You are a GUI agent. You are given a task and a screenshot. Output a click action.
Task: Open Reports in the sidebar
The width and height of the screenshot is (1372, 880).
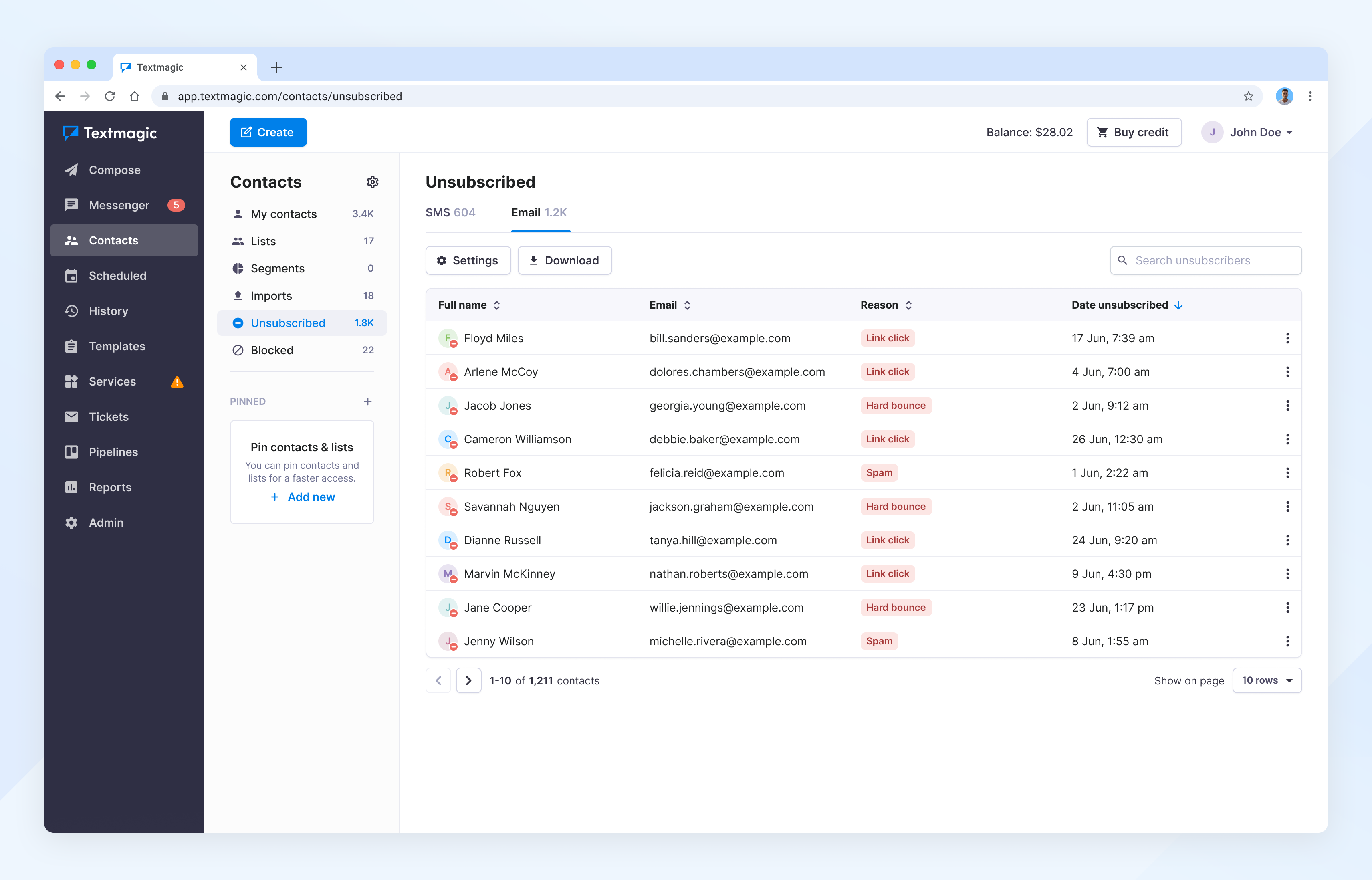(124, 487)
